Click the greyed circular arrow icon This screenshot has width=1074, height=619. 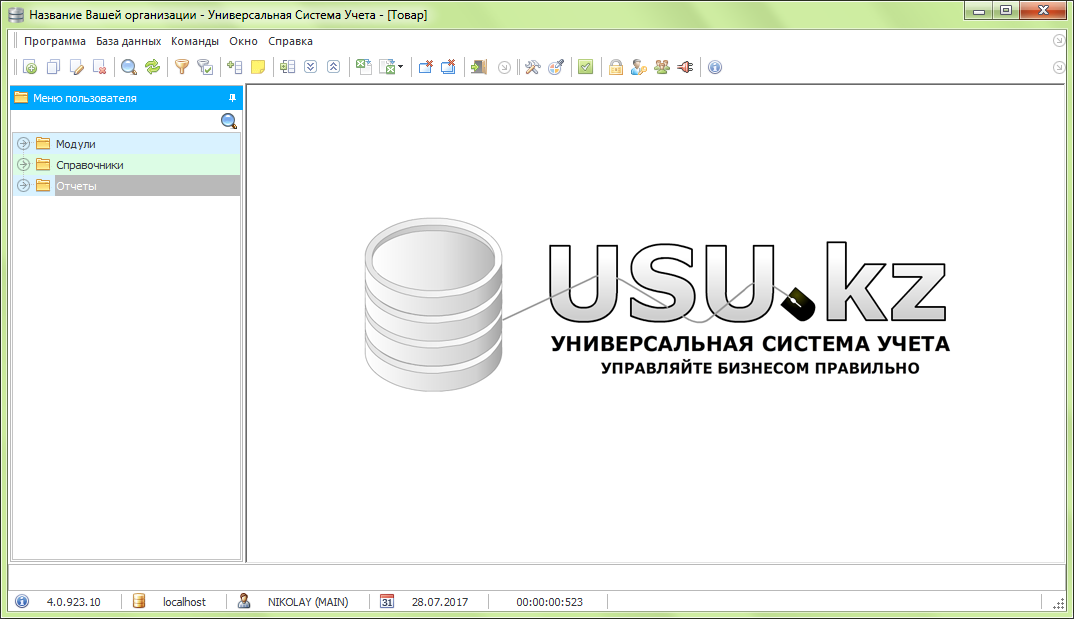pyautogui.click(x=504, y=67)
